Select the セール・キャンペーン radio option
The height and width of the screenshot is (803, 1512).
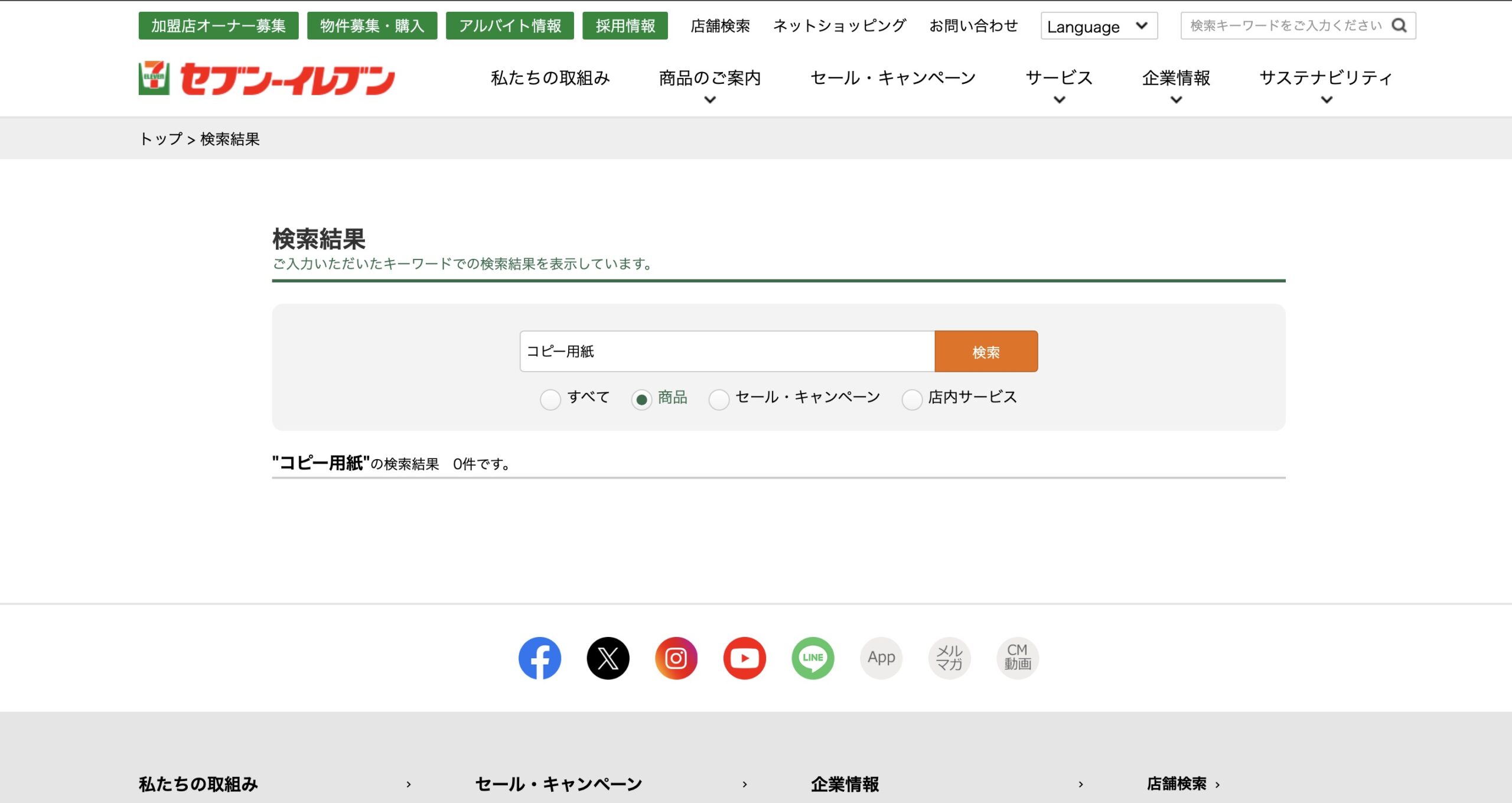719,399
